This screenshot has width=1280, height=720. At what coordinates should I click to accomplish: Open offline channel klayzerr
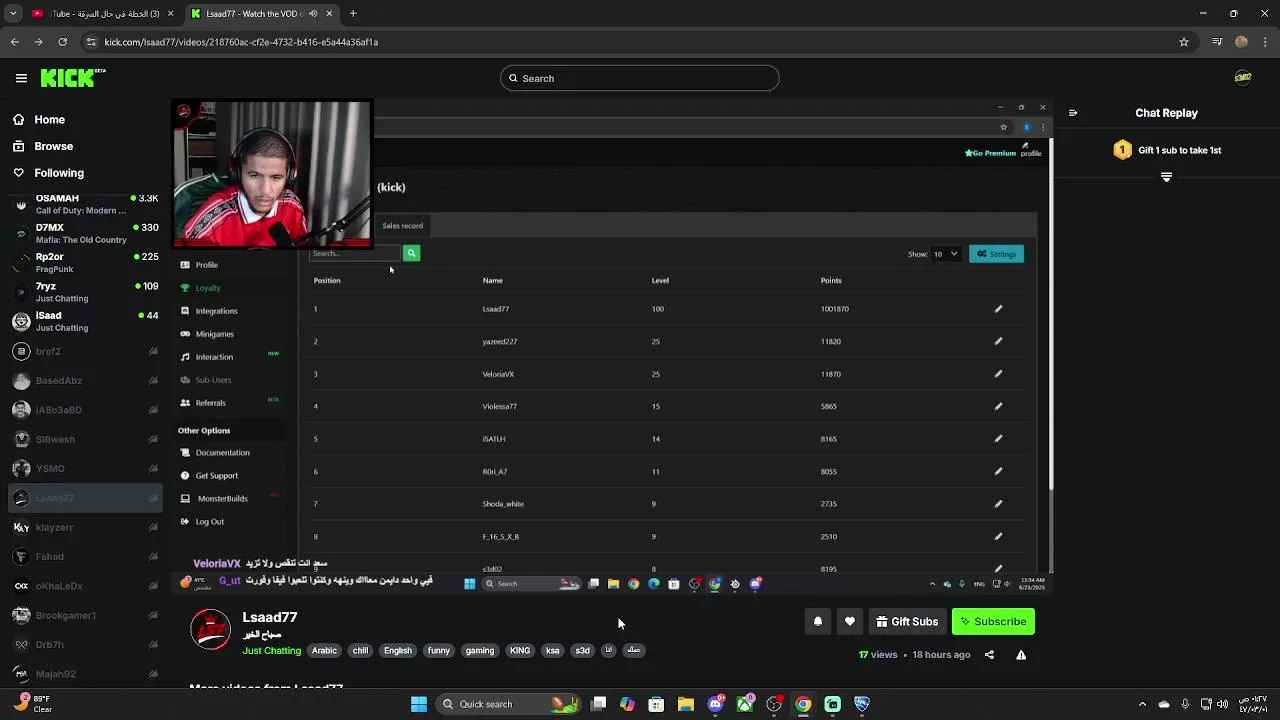(85, 528)
